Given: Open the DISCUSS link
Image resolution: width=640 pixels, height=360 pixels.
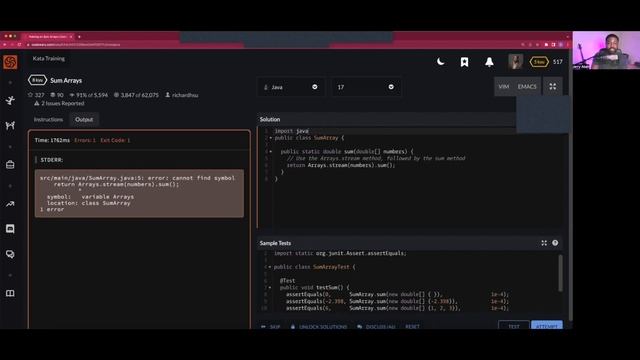Looking at the screenshot, I should pyautogui.click(x=376, y=327).
